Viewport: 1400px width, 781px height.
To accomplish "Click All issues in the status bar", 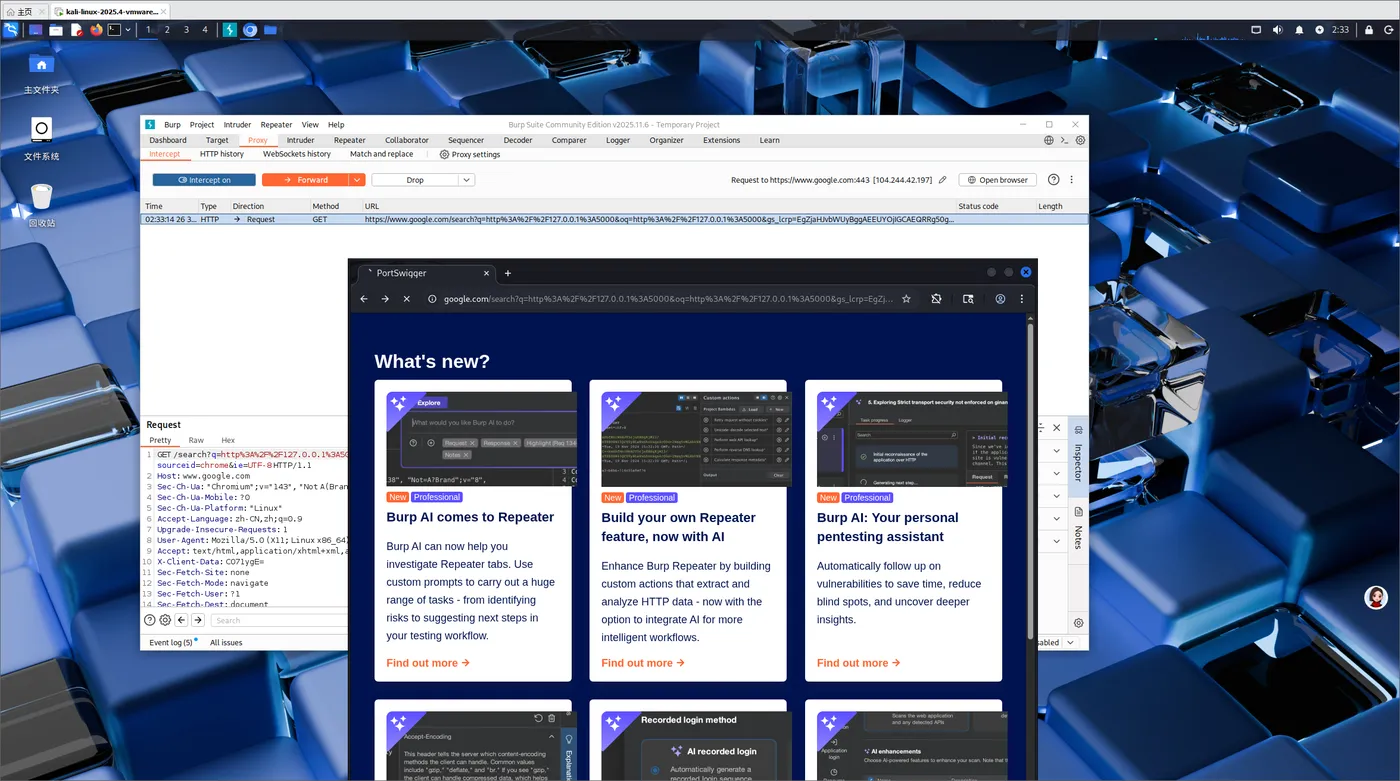I will point(226,643).
